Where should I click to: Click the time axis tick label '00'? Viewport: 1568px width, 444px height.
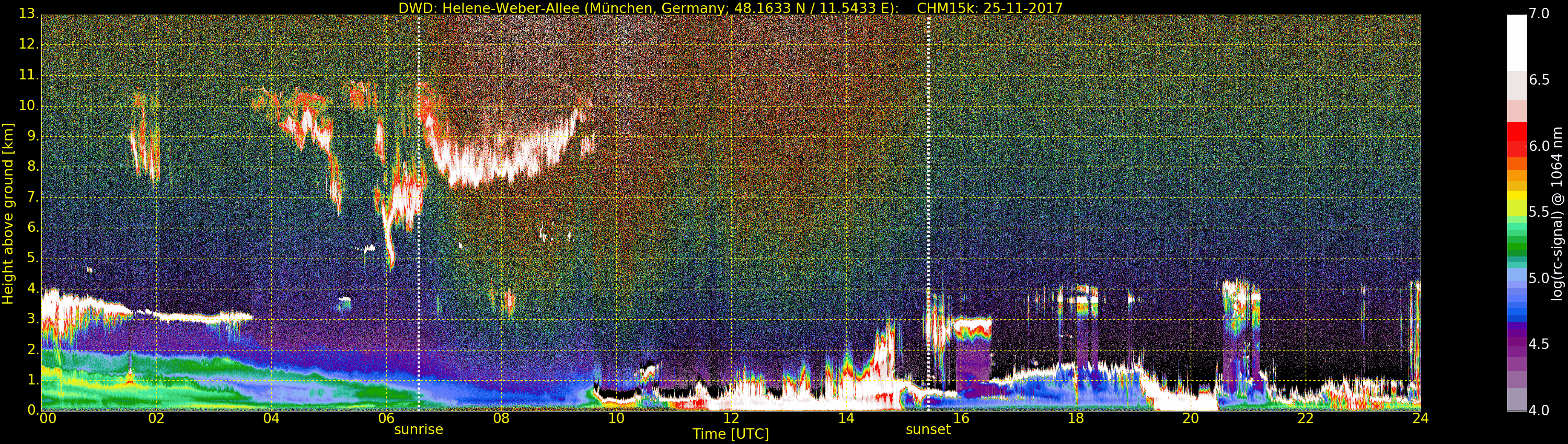click(48, 418)
